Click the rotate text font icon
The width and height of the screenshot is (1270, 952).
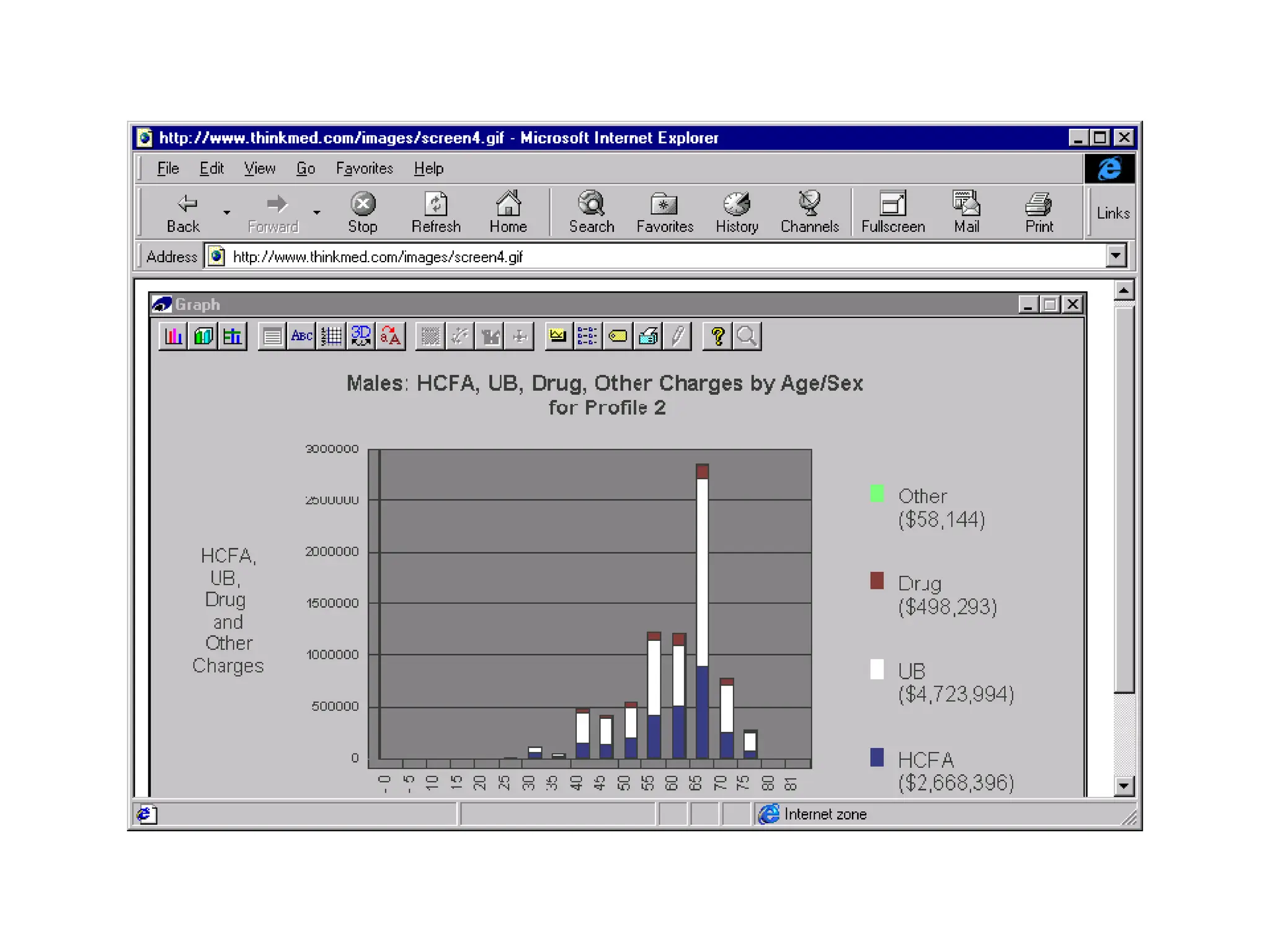point(391,337)
